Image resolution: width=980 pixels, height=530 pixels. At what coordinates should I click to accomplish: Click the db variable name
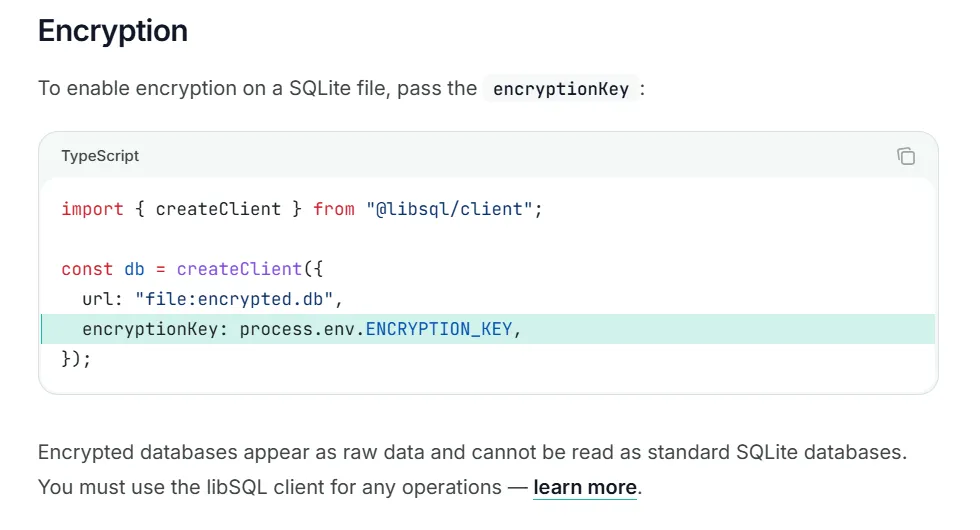(x=134, y=269)
